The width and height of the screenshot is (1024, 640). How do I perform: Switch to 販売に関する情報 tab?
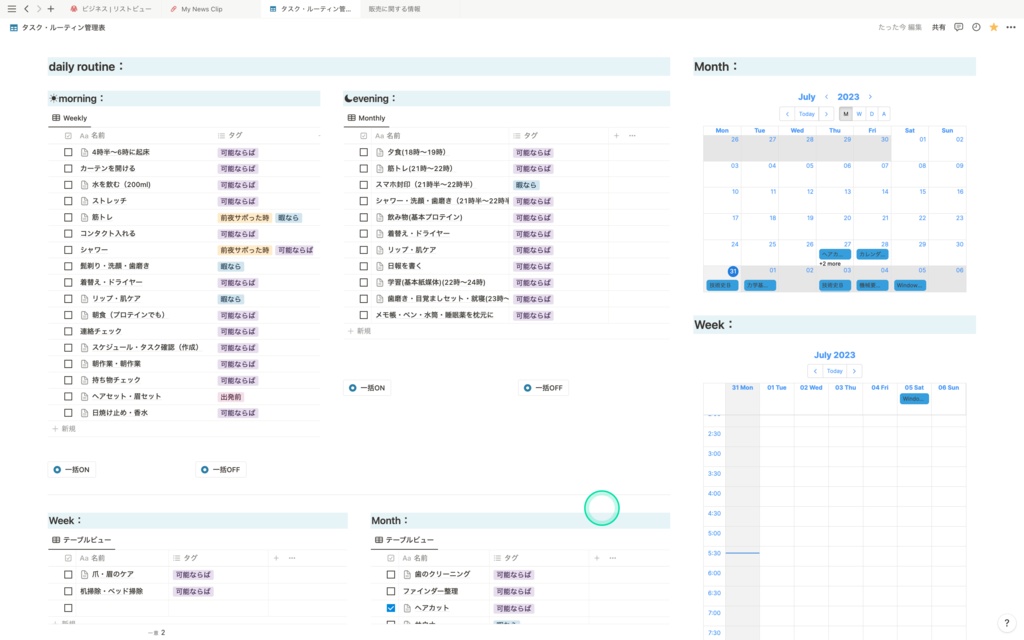click(x=394, y=9)
